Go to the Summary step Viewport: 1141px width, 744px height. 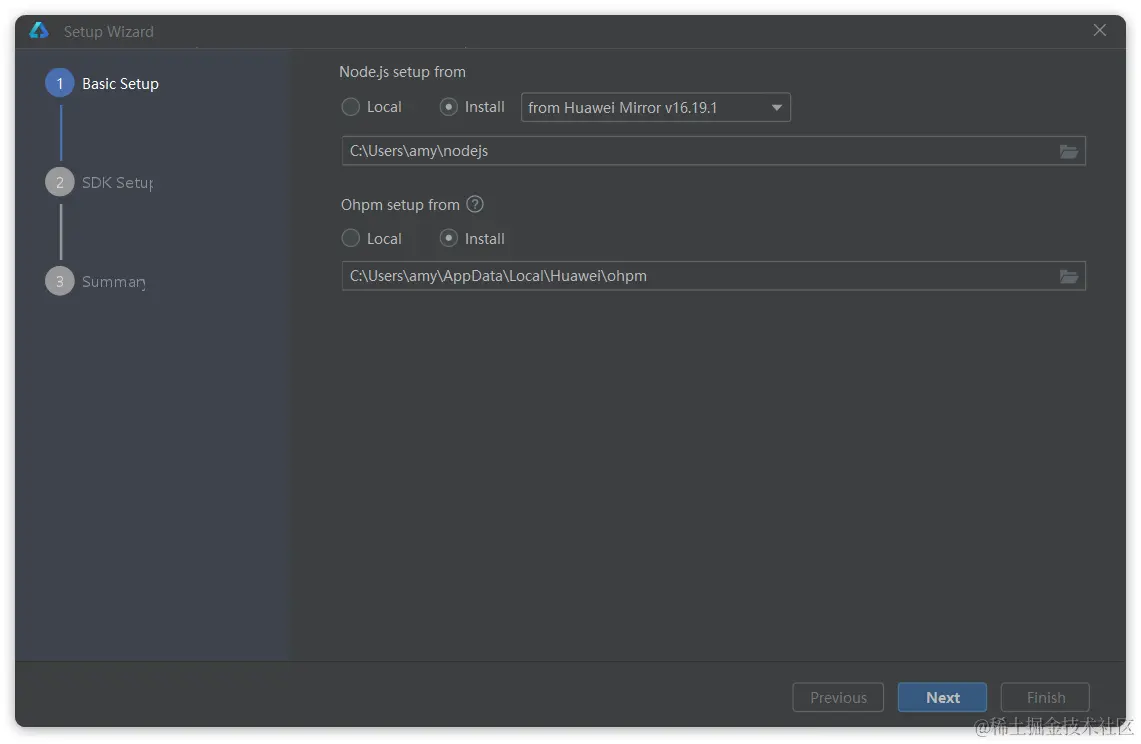click(x=95, y=282)
